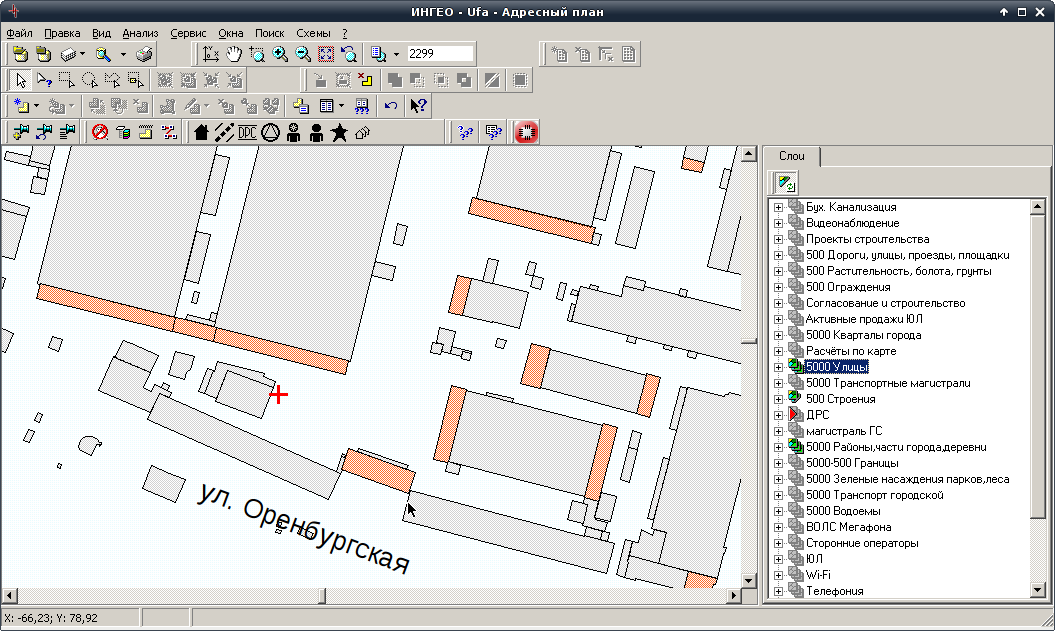Expand the 5000 Водоемы tree node

(778, 511)
